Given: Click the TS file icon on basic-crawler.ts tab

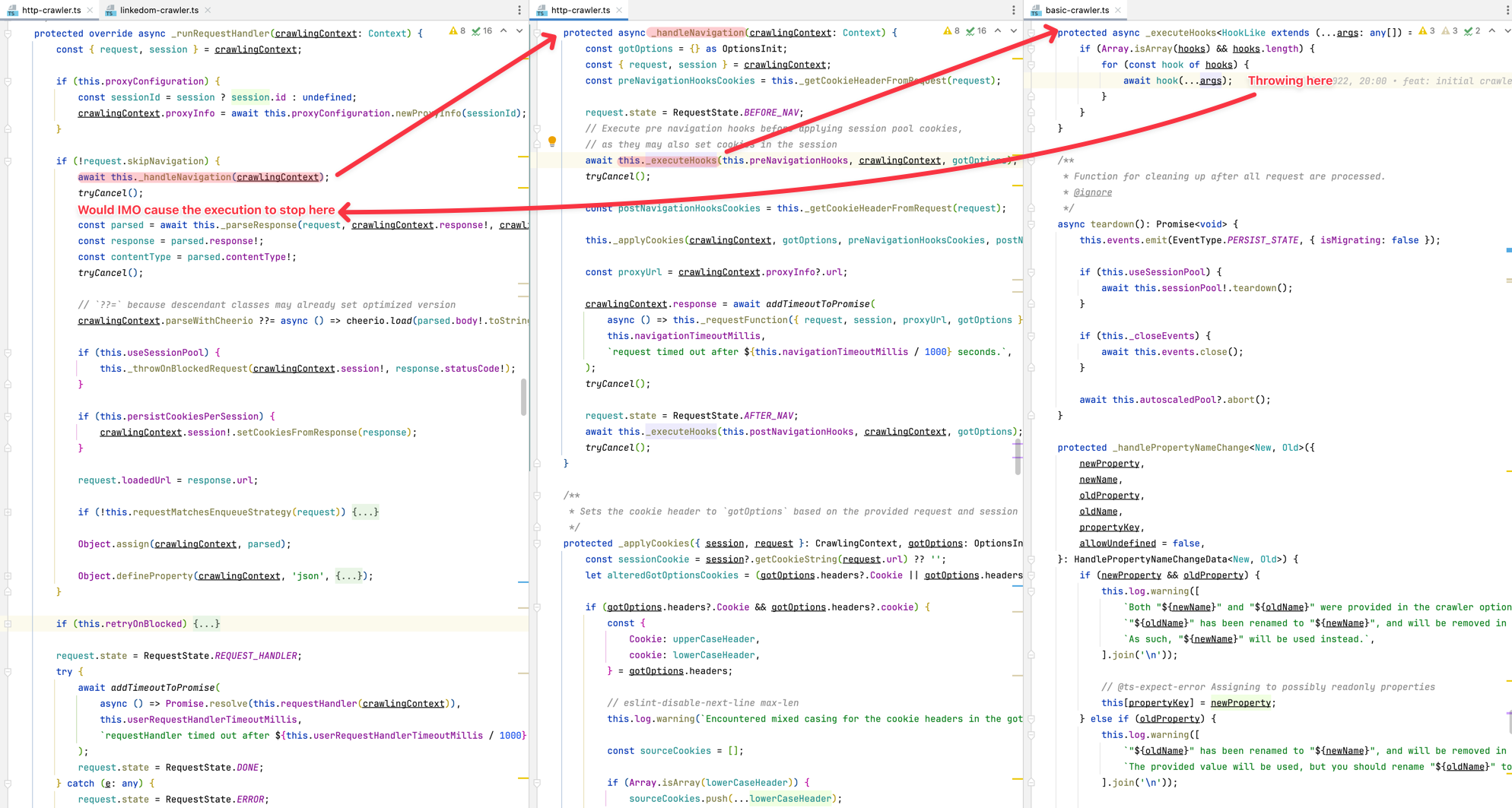Looking at the screenshot, I should point(1035,10).
